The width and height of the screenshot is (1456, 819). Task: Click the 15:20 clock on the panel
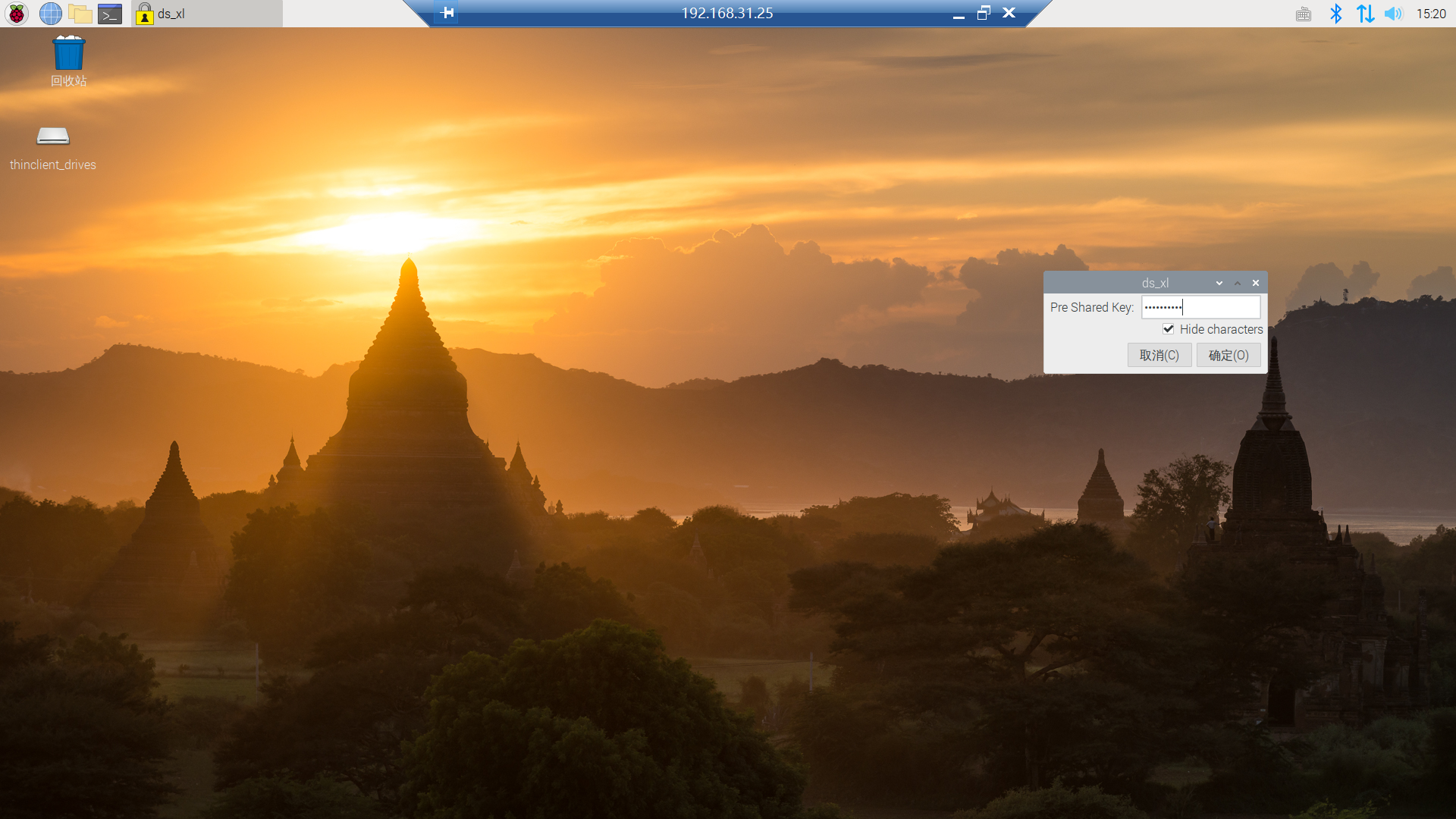pos(1431,14)
